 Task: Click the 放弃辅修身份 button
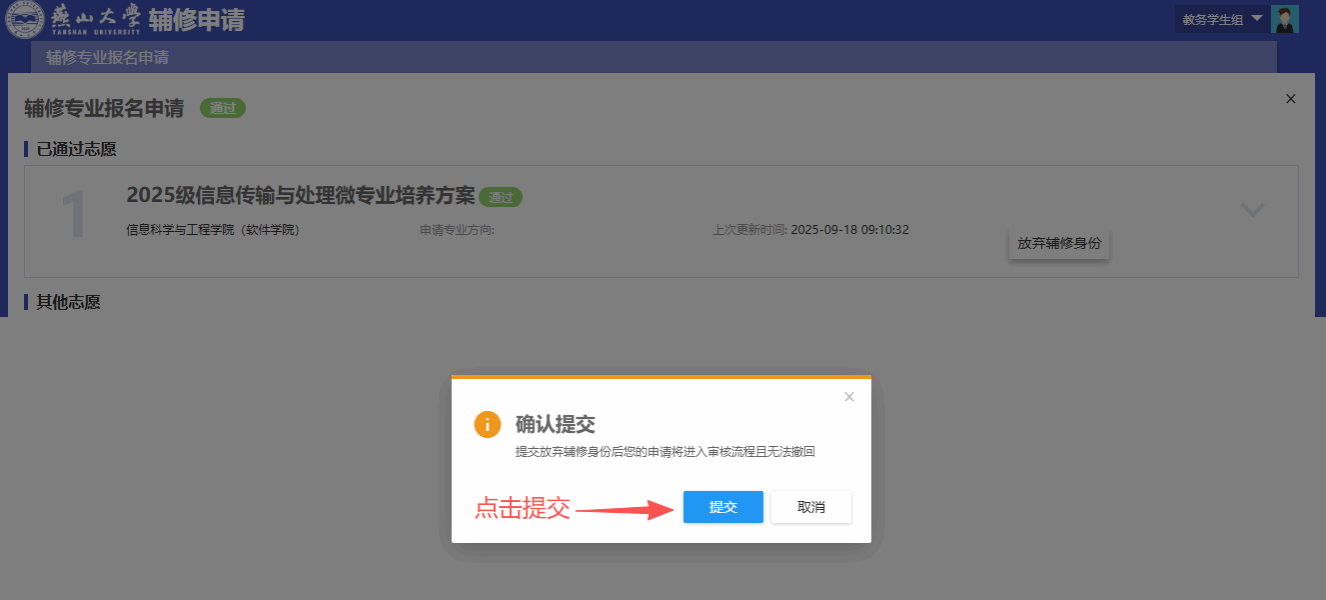coord(1058,243)
